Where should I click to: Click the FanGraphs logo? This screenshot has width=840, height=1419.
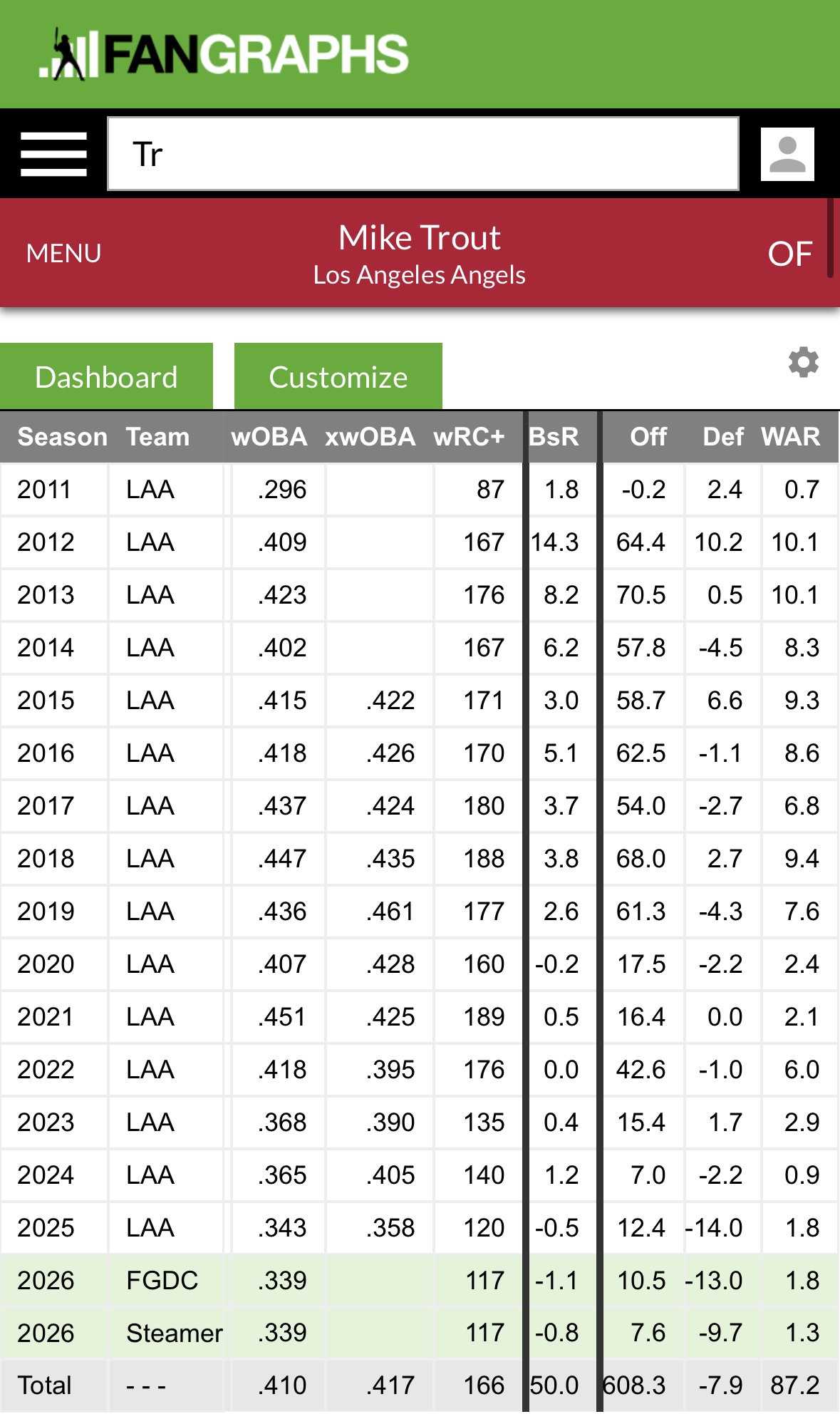[x=224, y=54]
